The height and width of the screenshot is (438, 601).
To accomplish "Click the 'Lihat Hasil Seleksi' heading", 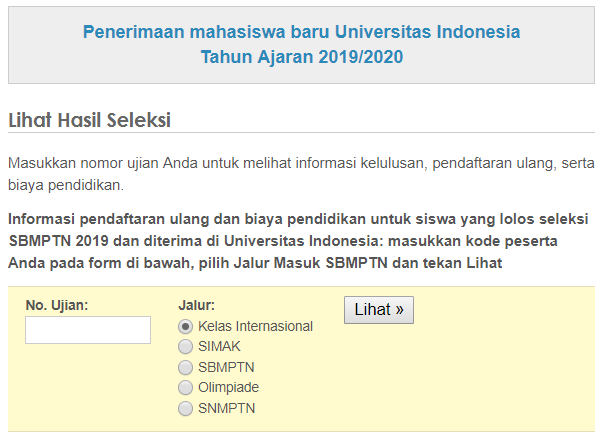I will click(x=90, y=120).
